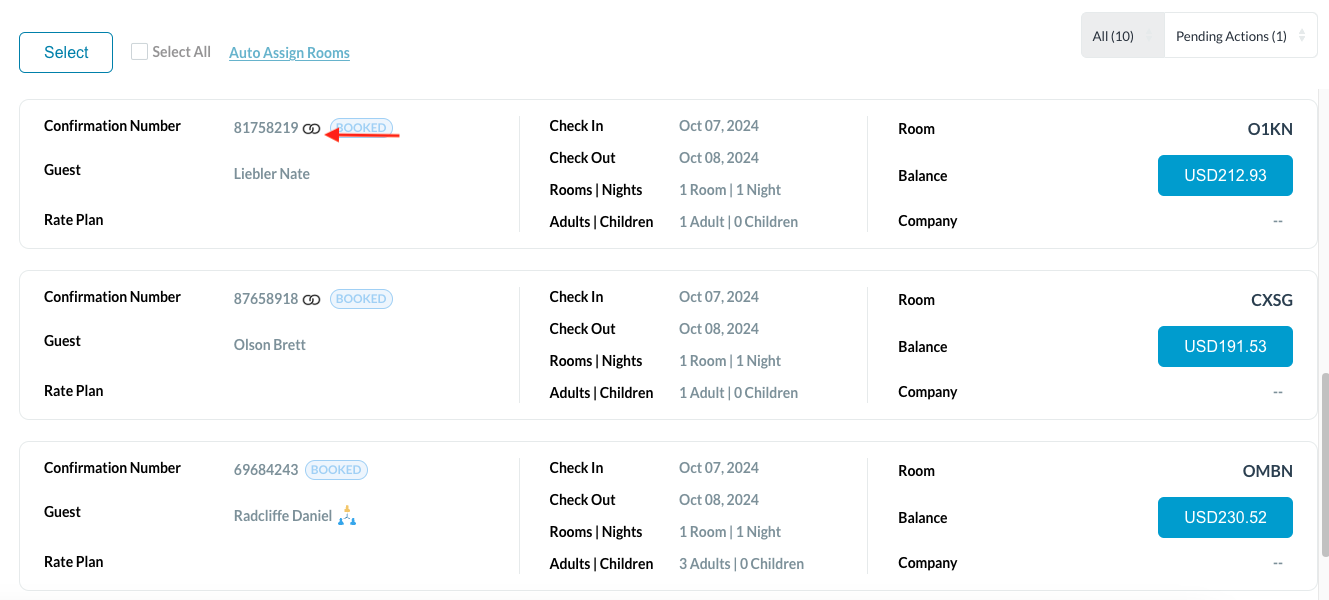
Task: Click the arrows on the Pending Actions (1) filter
Action: pyautogui.click(x=1301, y=36)
